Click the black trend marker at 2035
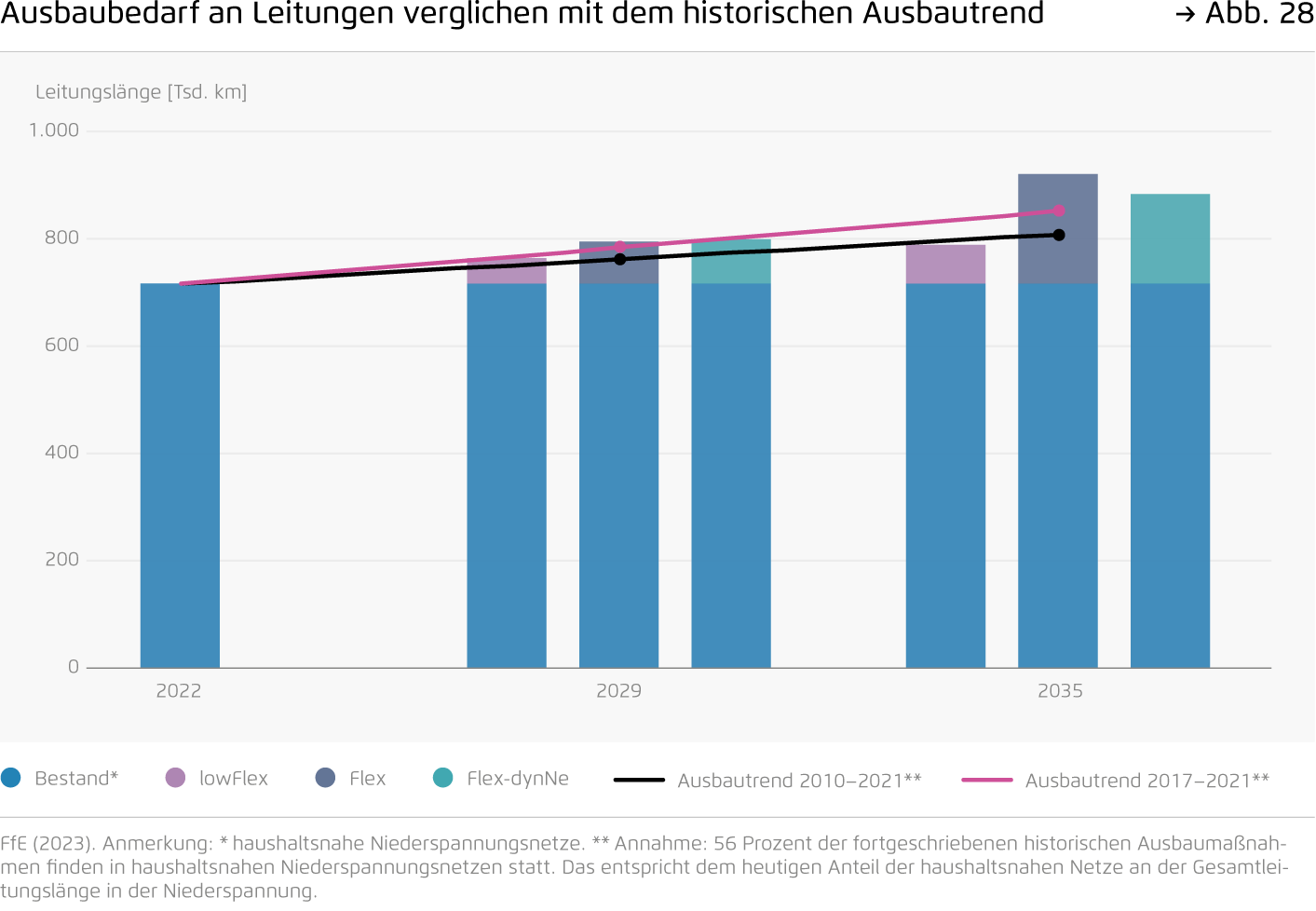The height and width of the screenshot is (911, 1316). (1059, 235)
